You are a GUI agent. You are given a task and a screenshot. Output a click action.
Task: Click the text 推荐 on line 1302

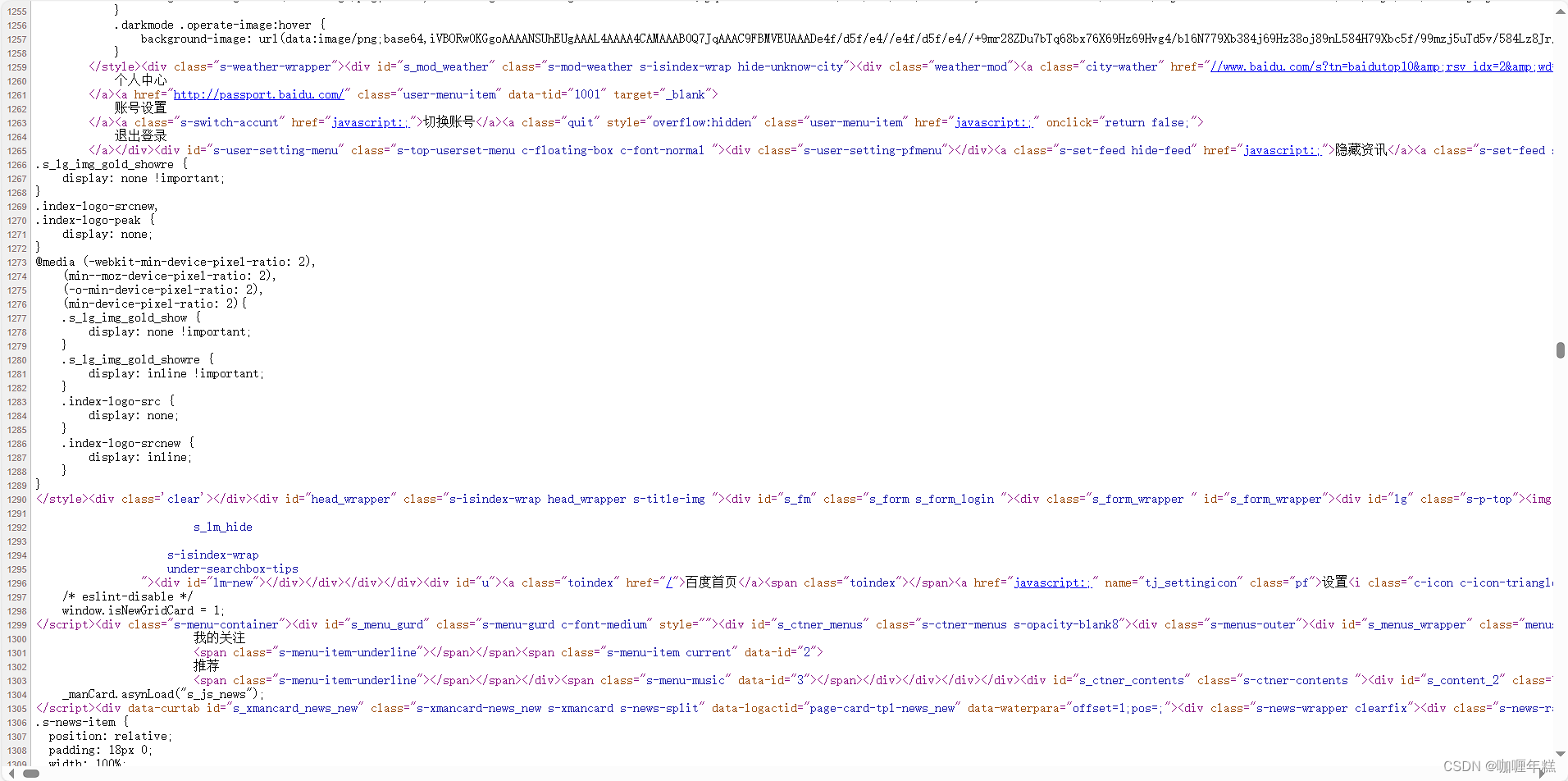[206, 666]
